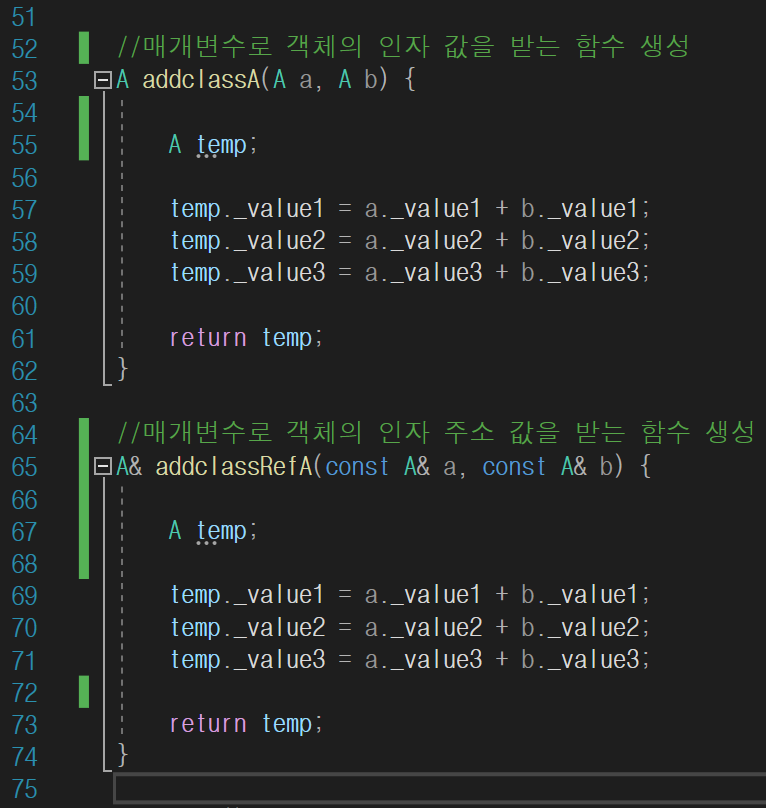Place cursor in the empty line 75
Viewport: 766px width, 808px height.
tap(440, 788)
